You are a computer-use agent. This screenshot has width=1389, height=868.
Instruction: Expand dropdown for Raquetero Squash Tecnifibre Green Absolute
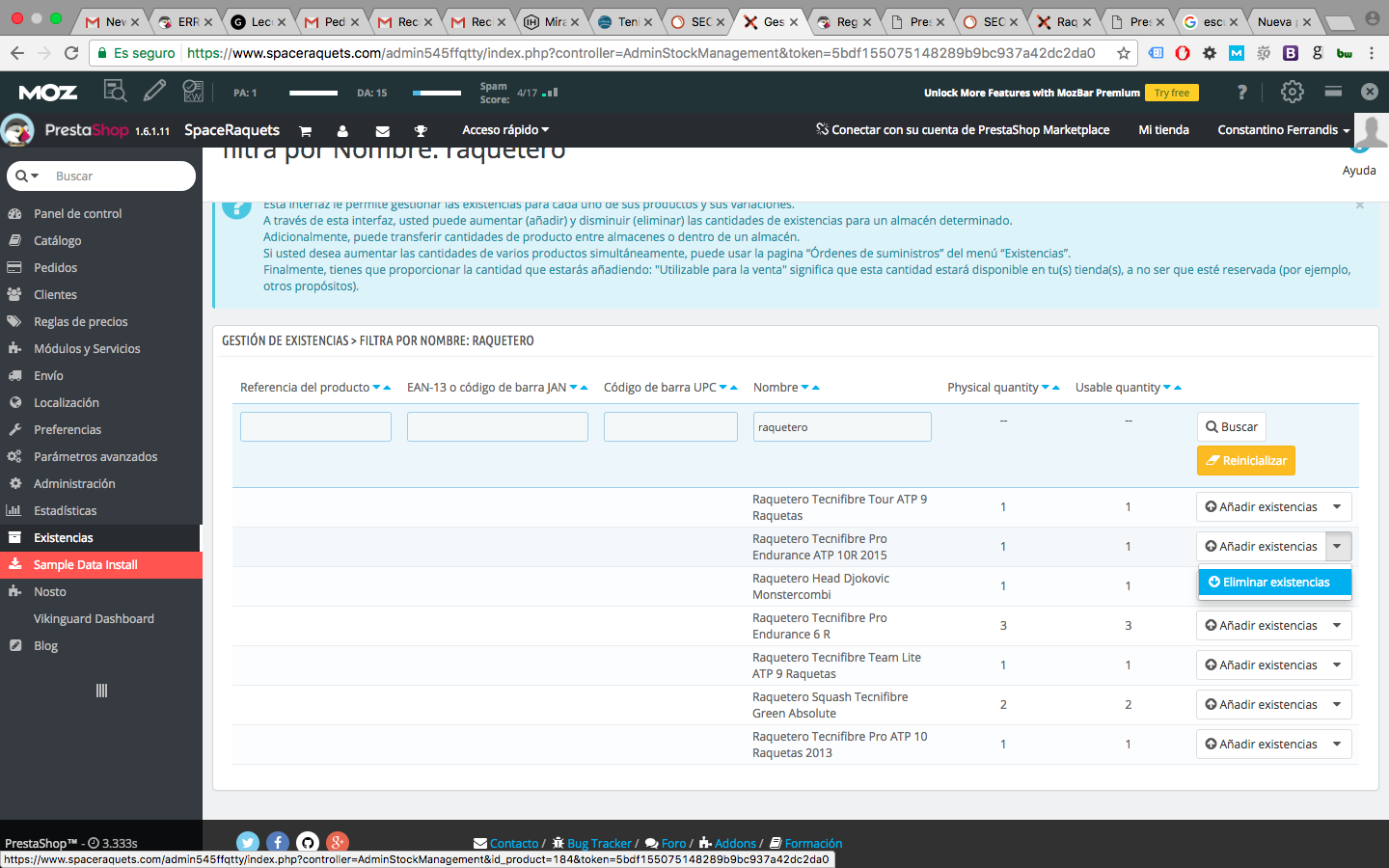pyautogui.click(x=1337, y=704)
